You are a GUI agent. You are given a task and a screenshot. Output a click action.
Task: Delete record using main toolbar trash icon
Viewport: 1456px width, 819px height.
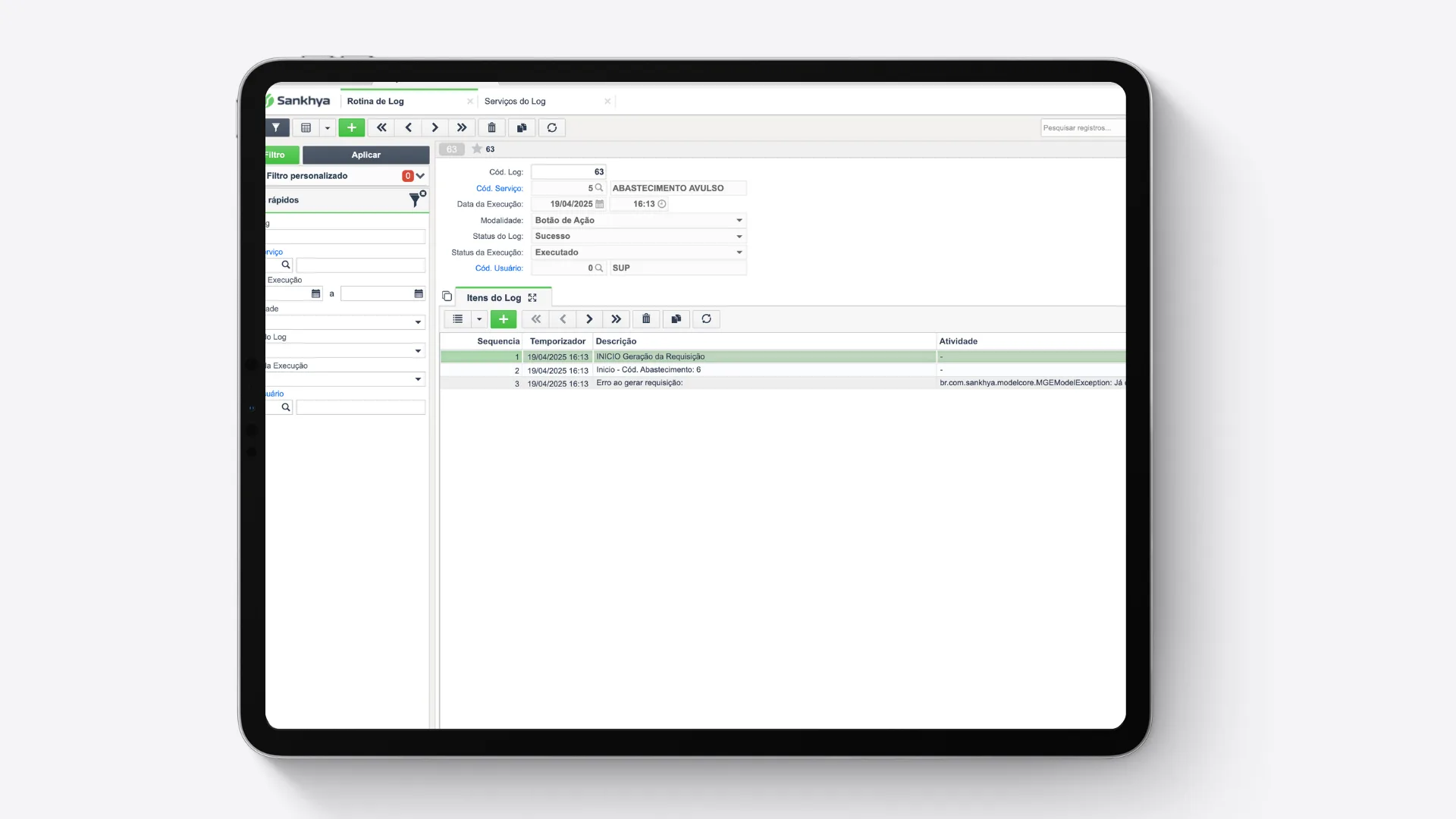pyautogui.click(x=491, y=127)
